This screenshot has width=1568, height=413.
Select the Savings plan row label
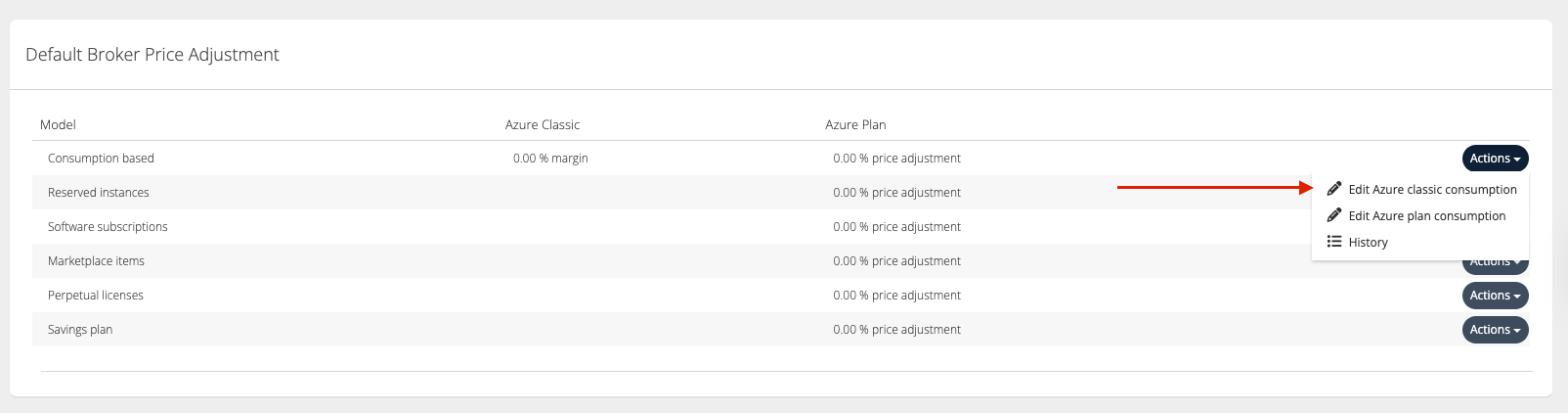[x=80, y=330]
